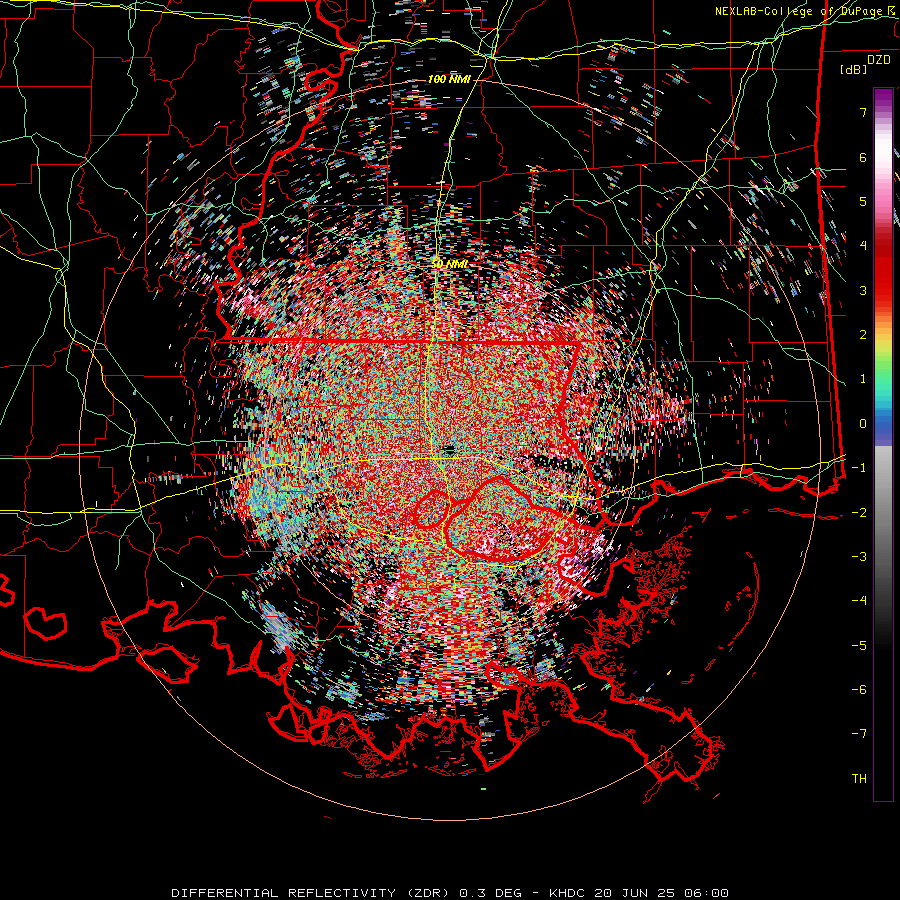Click the DZD product label above the scale

click(879, 60)
